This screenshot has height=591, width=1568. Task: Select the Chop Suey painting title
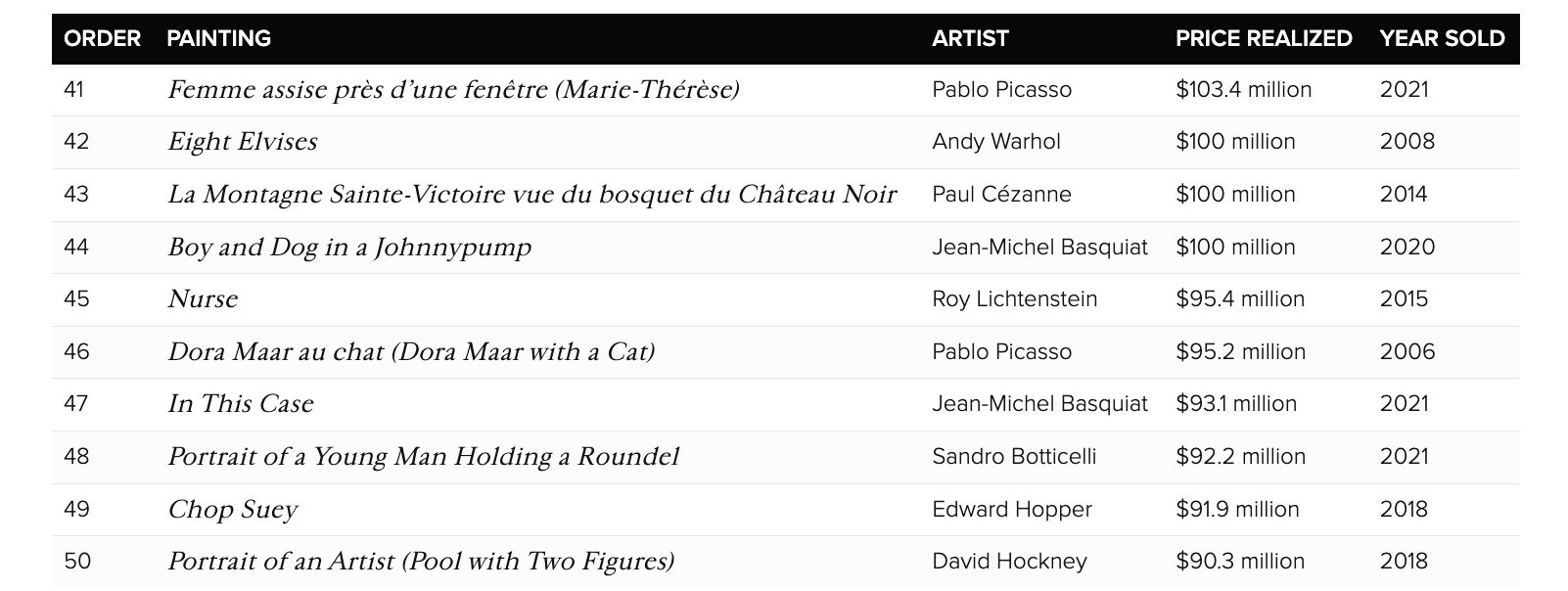click(x=232, y=510)
